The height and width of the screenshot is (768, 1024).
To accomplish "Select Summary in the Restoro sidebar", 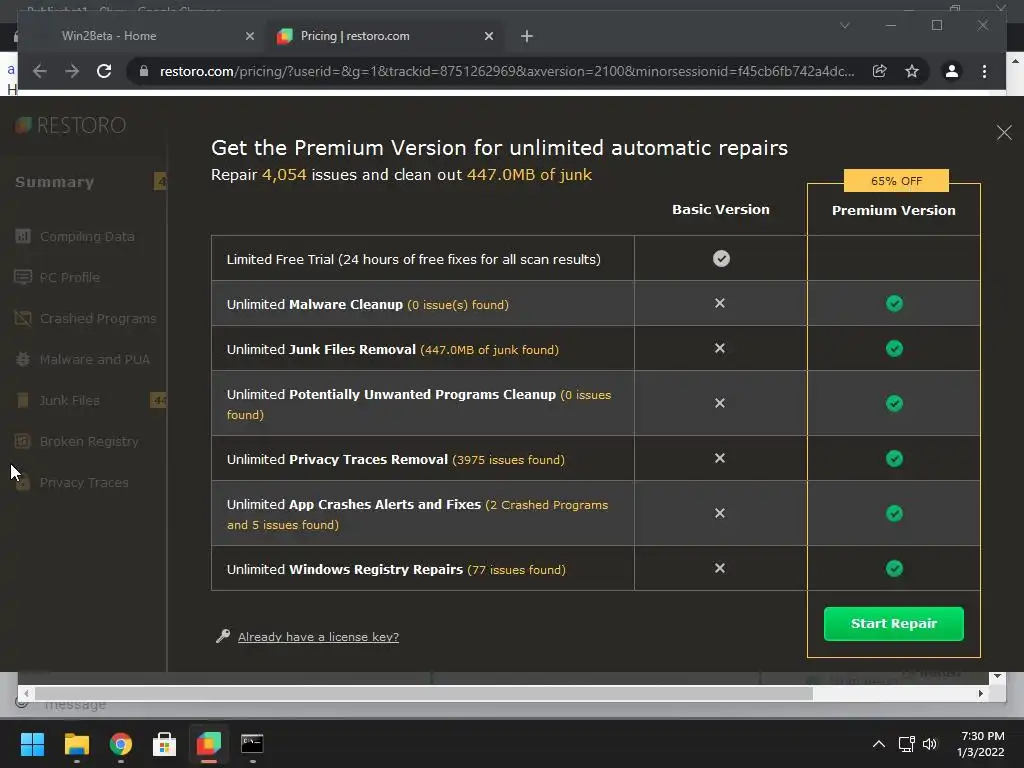I will click(x=54, y=182).
